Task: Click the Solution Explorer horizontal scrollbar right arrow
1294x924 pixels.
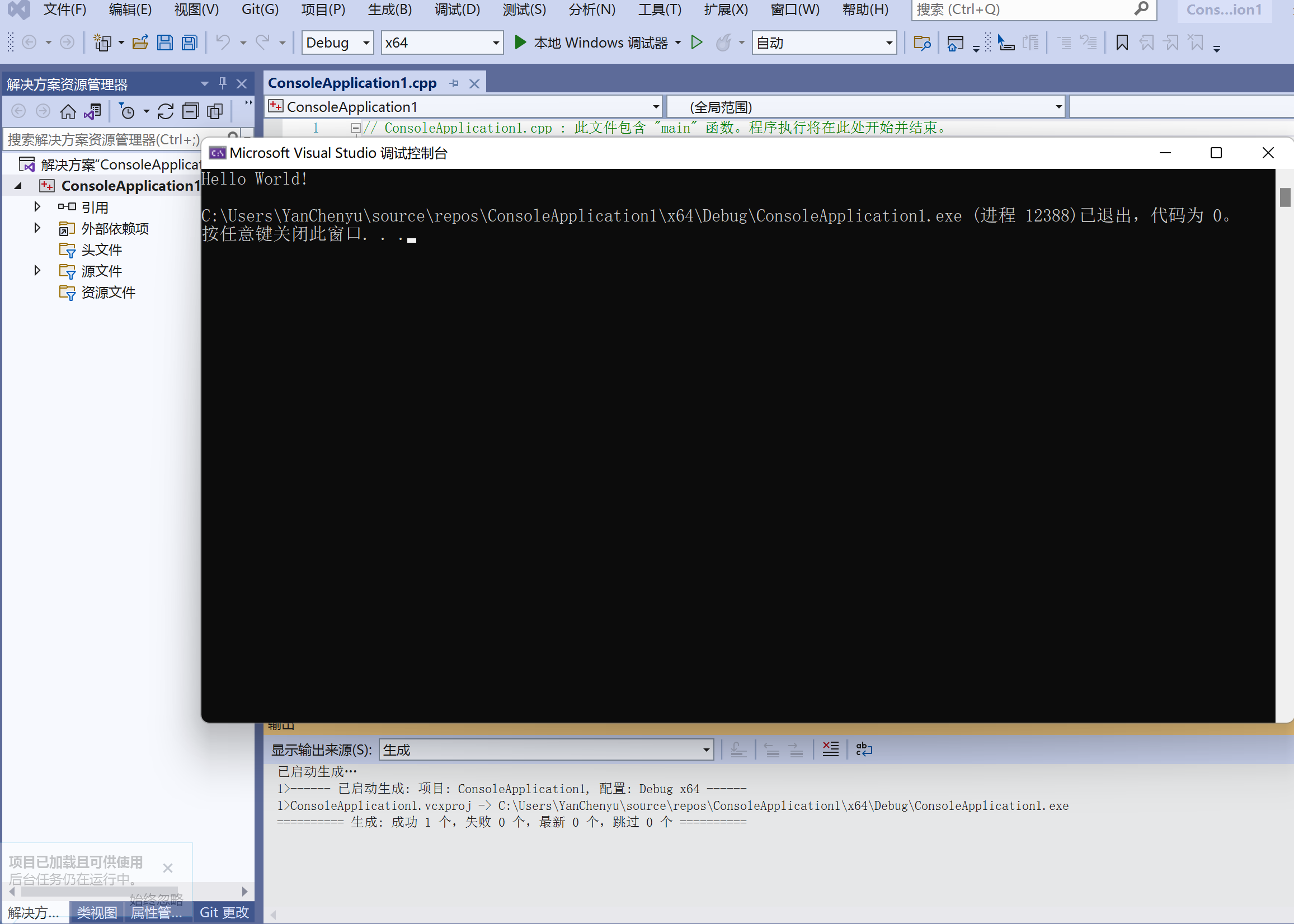Action: [244, 891]
